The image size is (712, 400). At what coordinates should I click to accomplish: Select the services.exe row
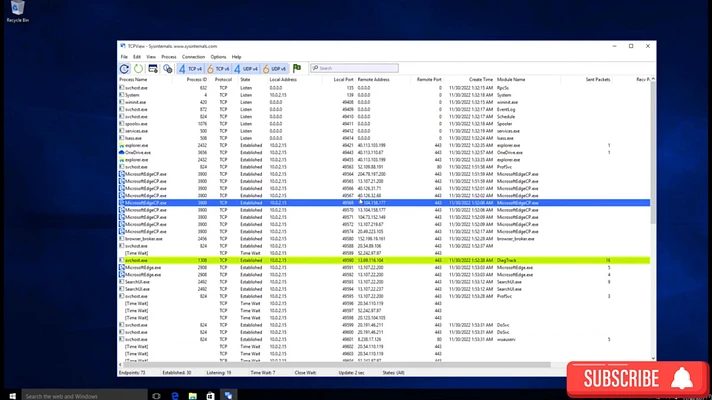pyautogui.click(x=384, y=131)
